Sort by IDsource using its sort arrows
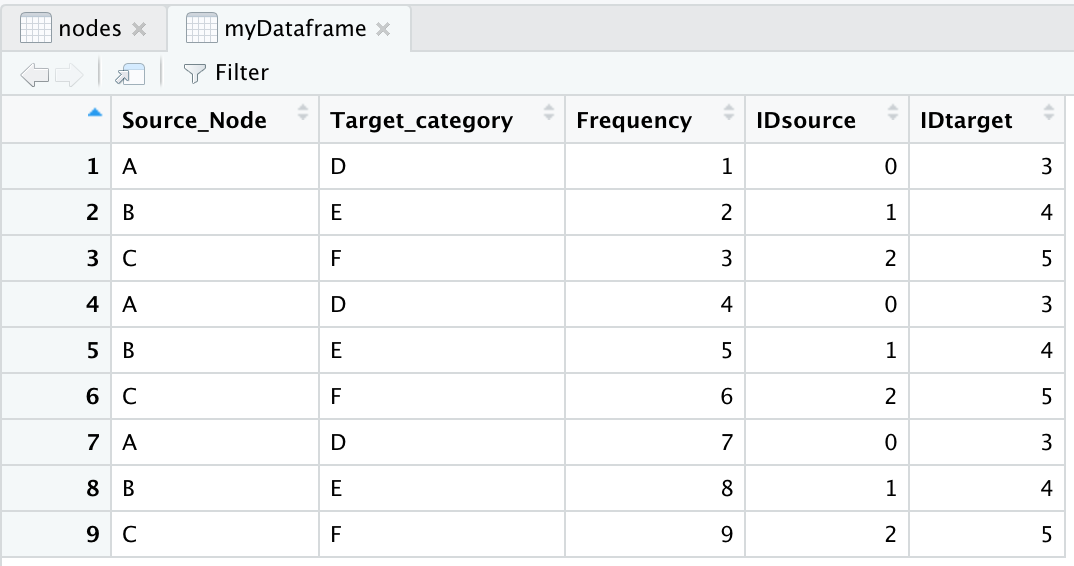The height and width of the screenshot is (566, 1074). pyautogui.click(x=892, y=114)
